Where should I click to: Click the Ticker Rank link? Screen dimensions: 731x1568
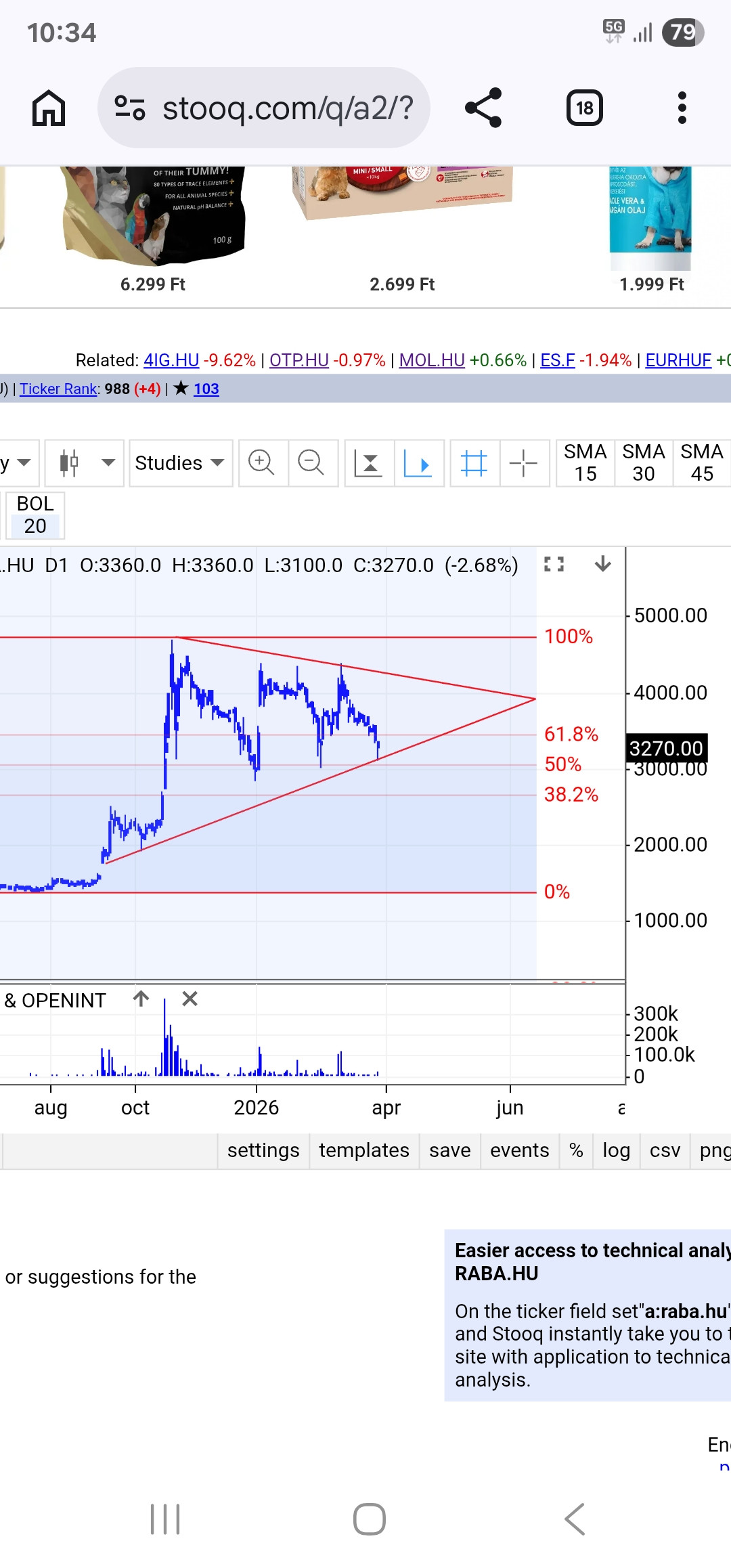click(58, 389)
